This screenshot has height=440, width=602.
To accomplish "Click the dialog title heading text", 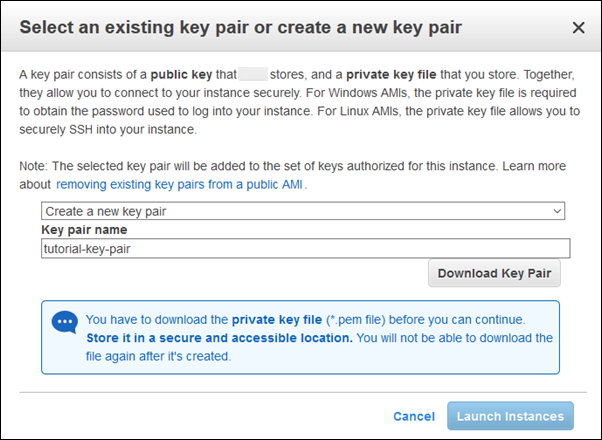I will tap(241, 28).
